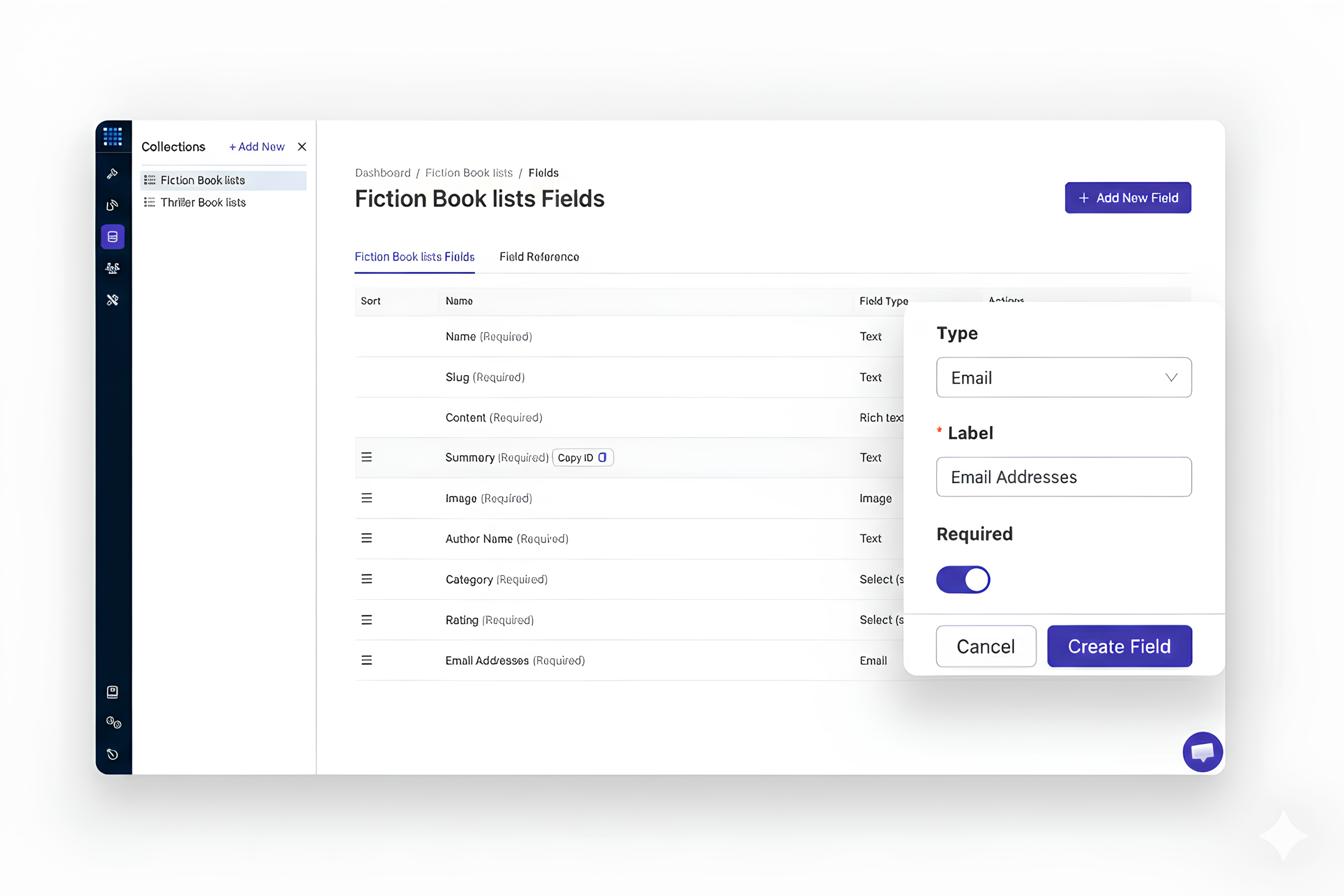Viewport: 1344px width, 896px height.
Task: Grab the drag handle of Rating row
Action: tap(367, 620)
